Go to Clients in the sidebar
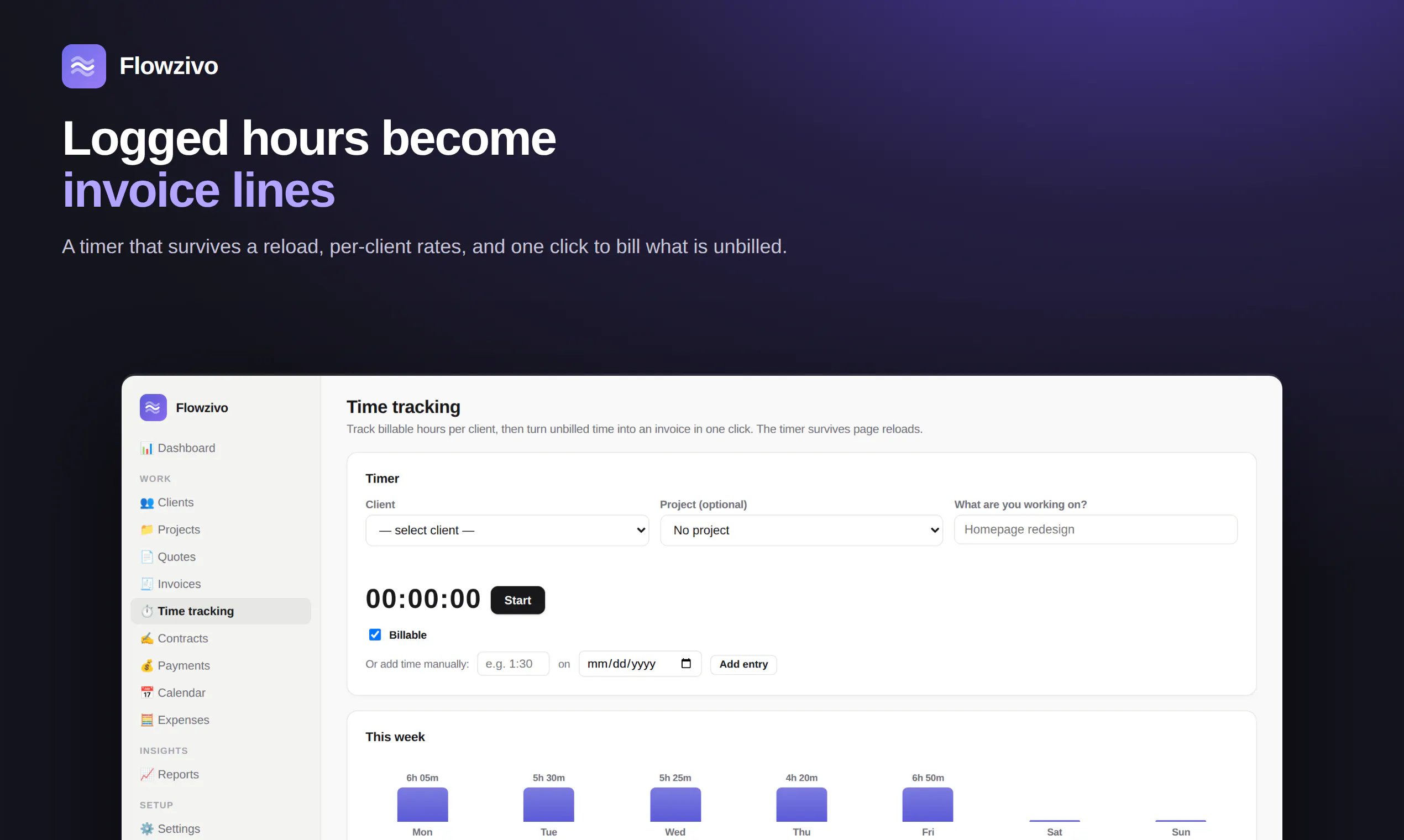1404x840 pixels. (x=221, y=503)
